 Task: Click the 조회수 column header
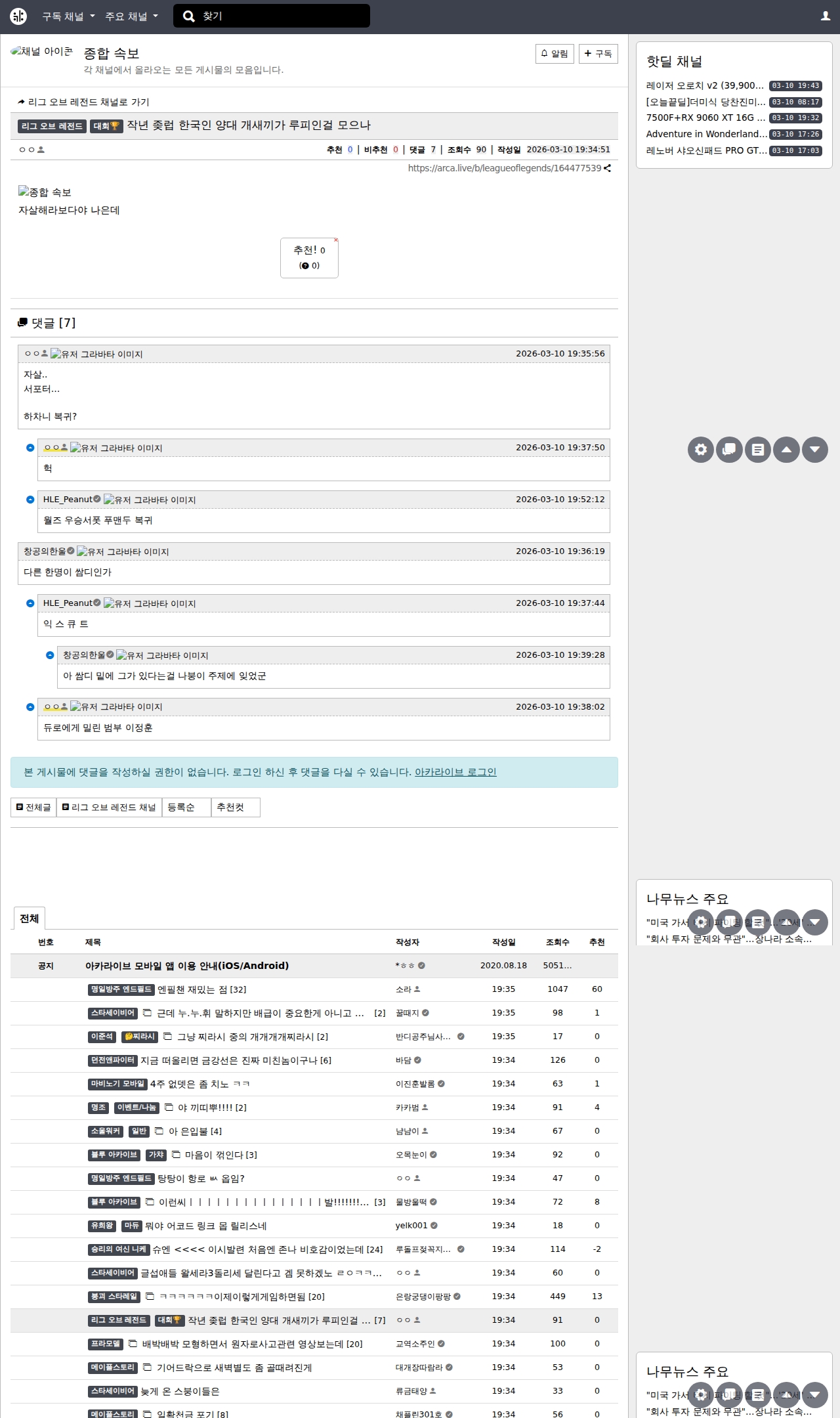click(558, 942)
